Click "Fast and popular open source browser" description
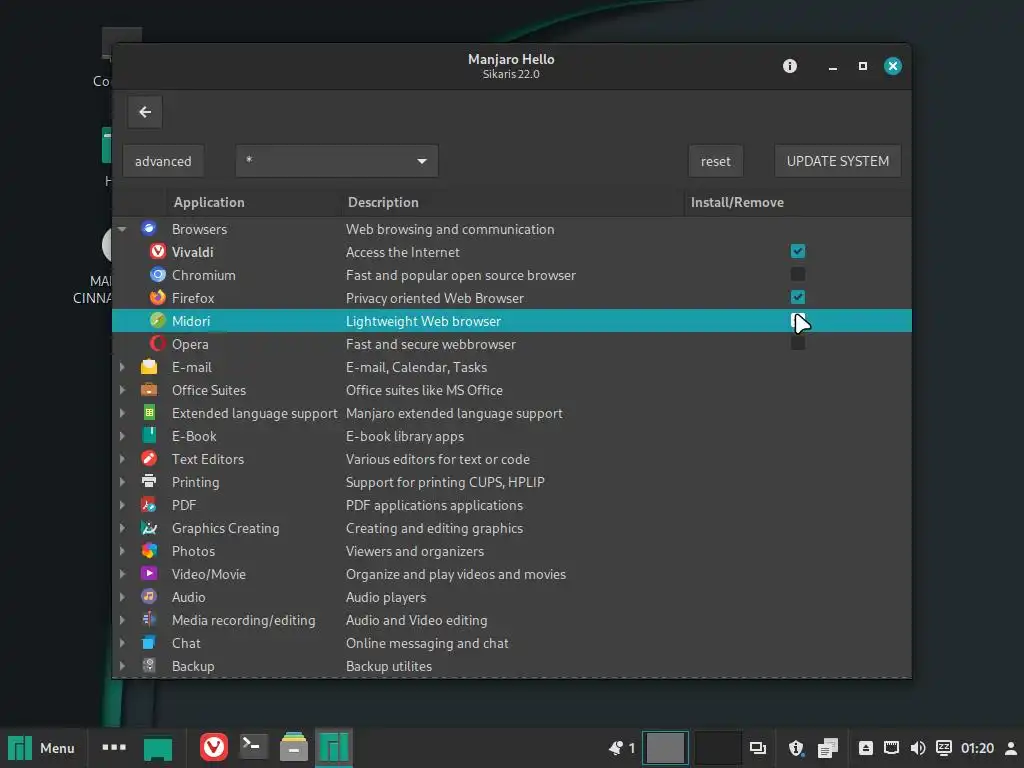 tap(460, 275)
